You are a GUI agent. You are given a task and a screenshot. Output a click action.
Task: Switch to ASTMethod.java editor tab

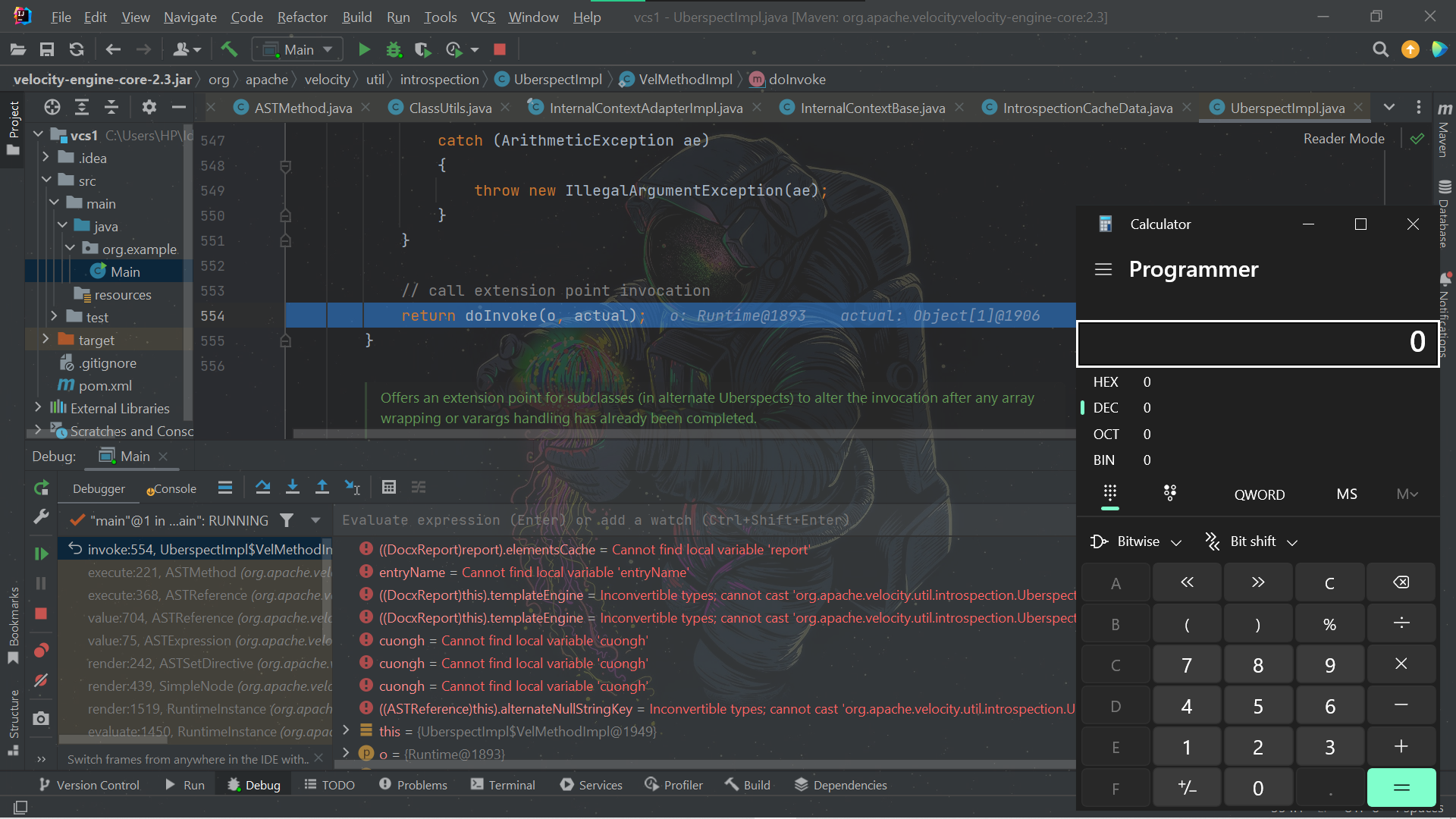pyautogui.click(x=303, y=108)
